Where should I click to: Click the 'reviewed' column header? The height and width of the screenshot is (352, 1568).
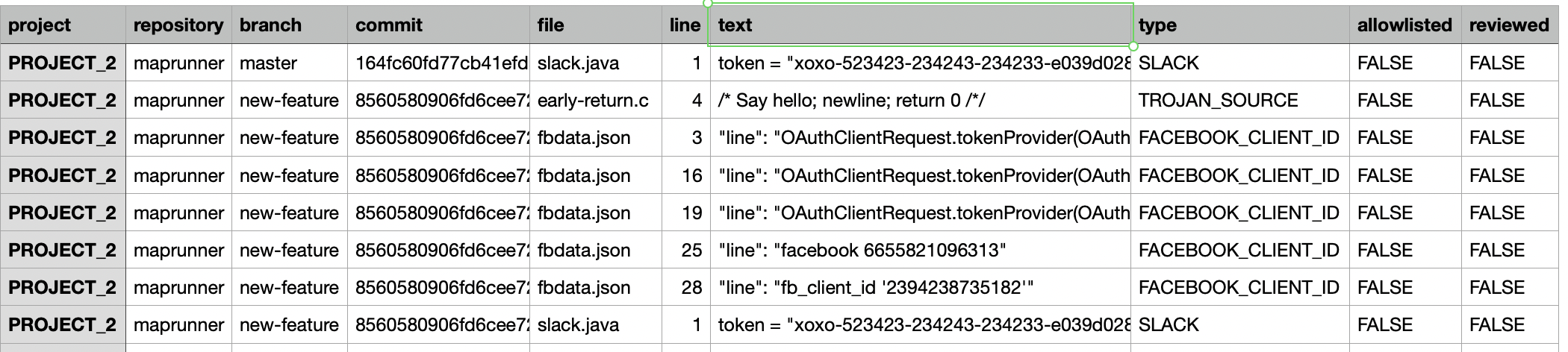(x=1509, y=25)
